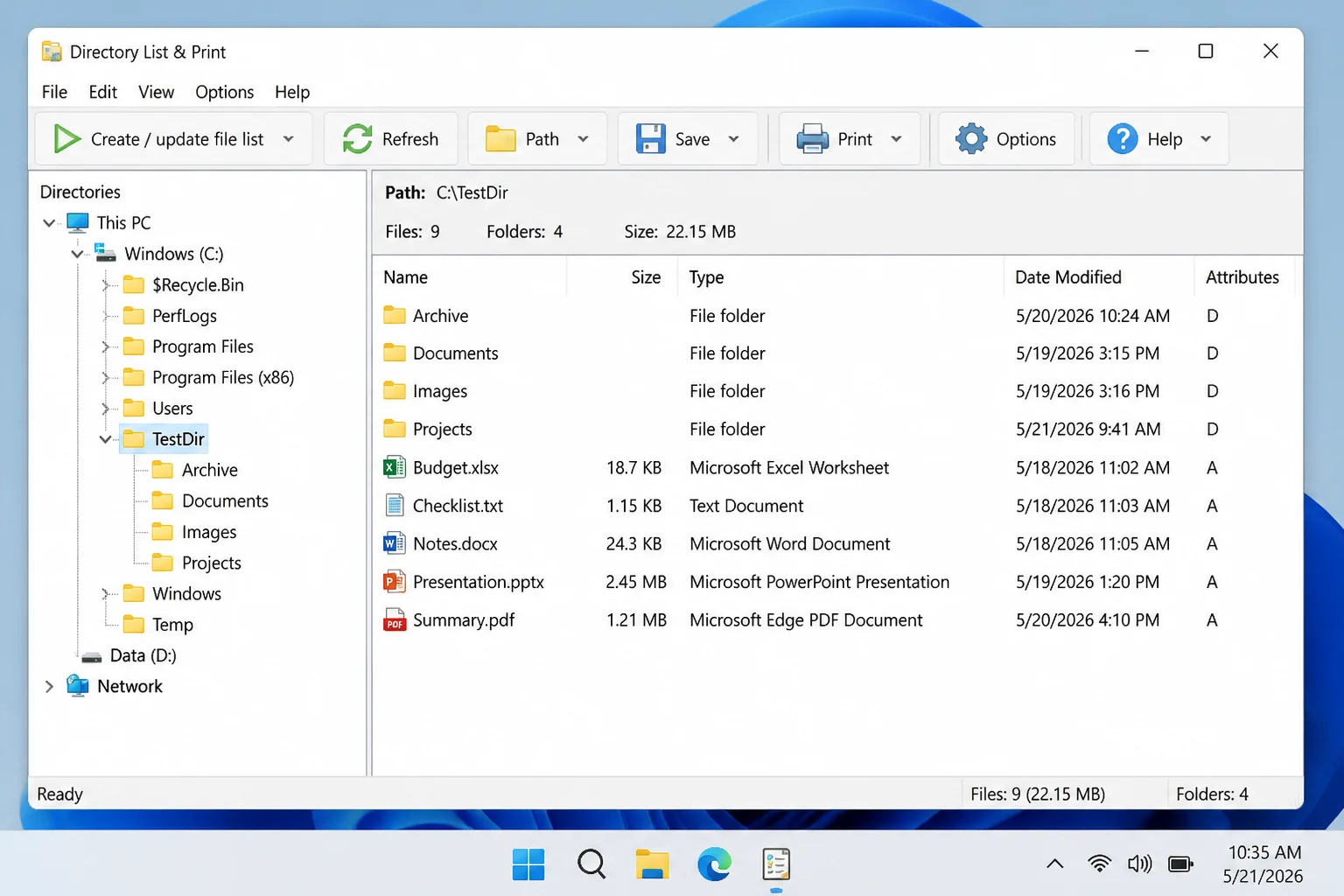Image resolution: width=1344 pixels, height=896 pixels.
Task: Open Create / update file list dropdown arrow
Action: pyautogui.click(x=289, y=139)
